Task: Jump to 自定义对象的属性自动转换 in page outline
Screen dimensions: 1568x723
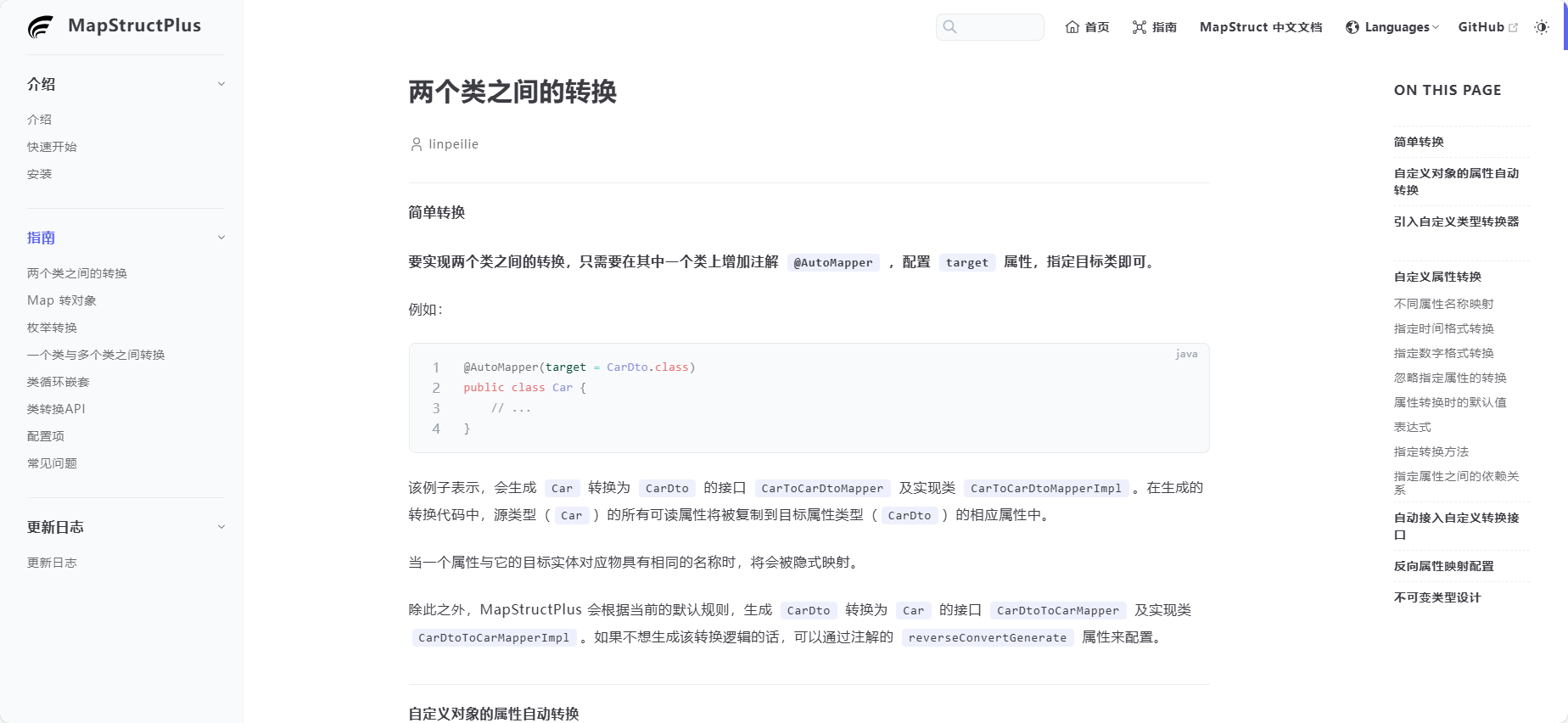Action: [x=1457, y=182]
